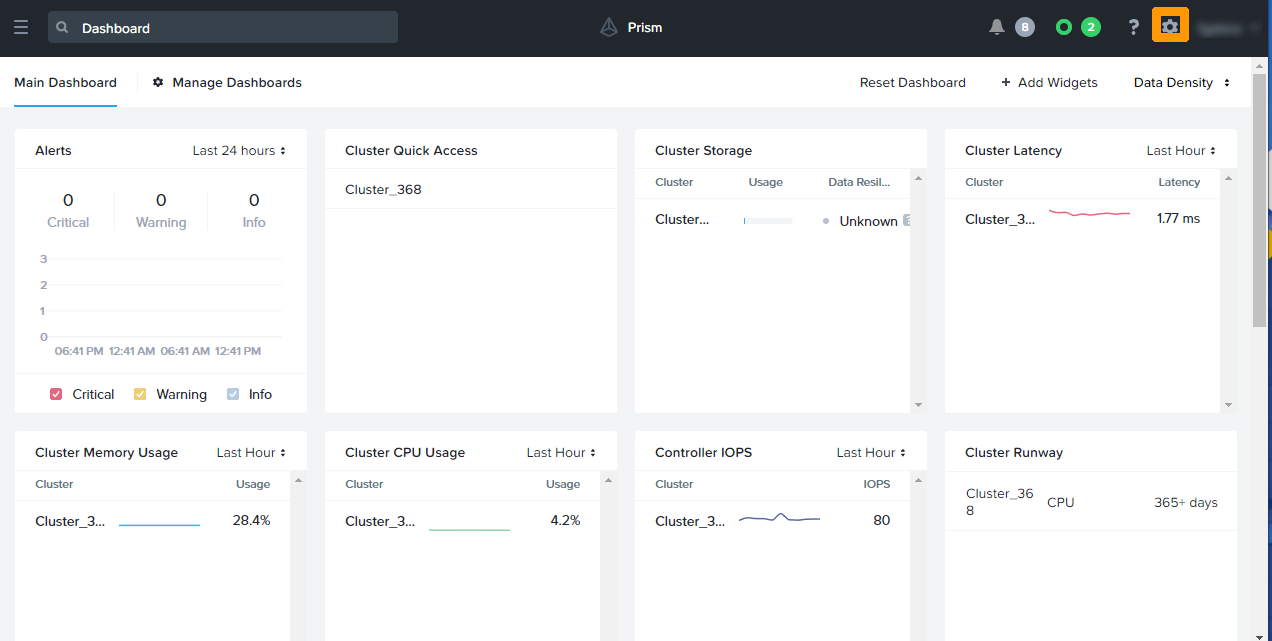Image resolution: width=1272 pixels, height=641 pixels.
Task: Click the usage bar in Cluster Storage
Action: tap(767, 220)
